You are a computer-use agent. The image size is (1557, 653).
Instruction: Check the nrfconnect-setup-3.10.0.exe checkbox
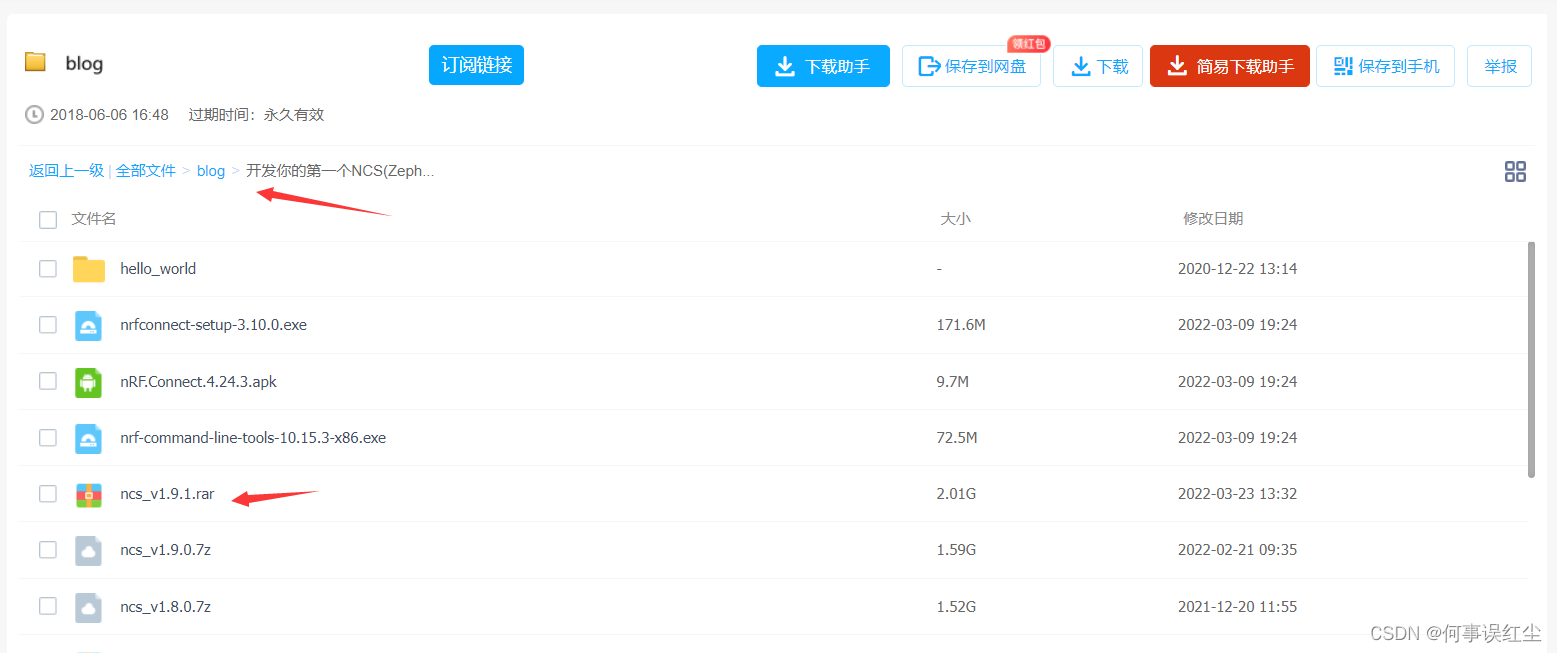click(48, 325)
